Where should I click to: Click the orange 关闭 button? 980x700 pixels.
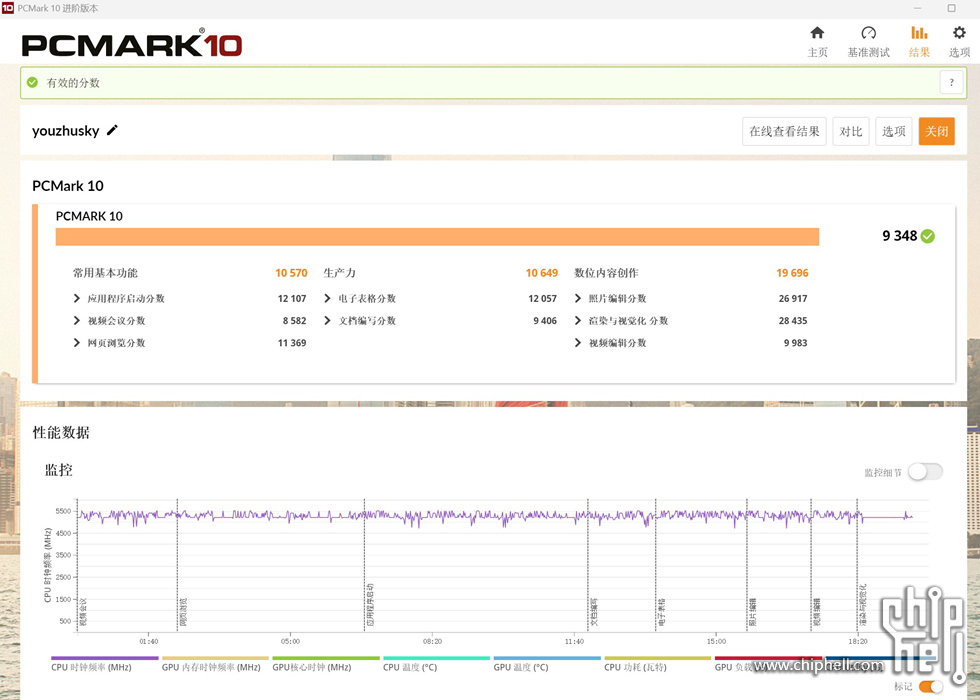click(x=936, y=131)
